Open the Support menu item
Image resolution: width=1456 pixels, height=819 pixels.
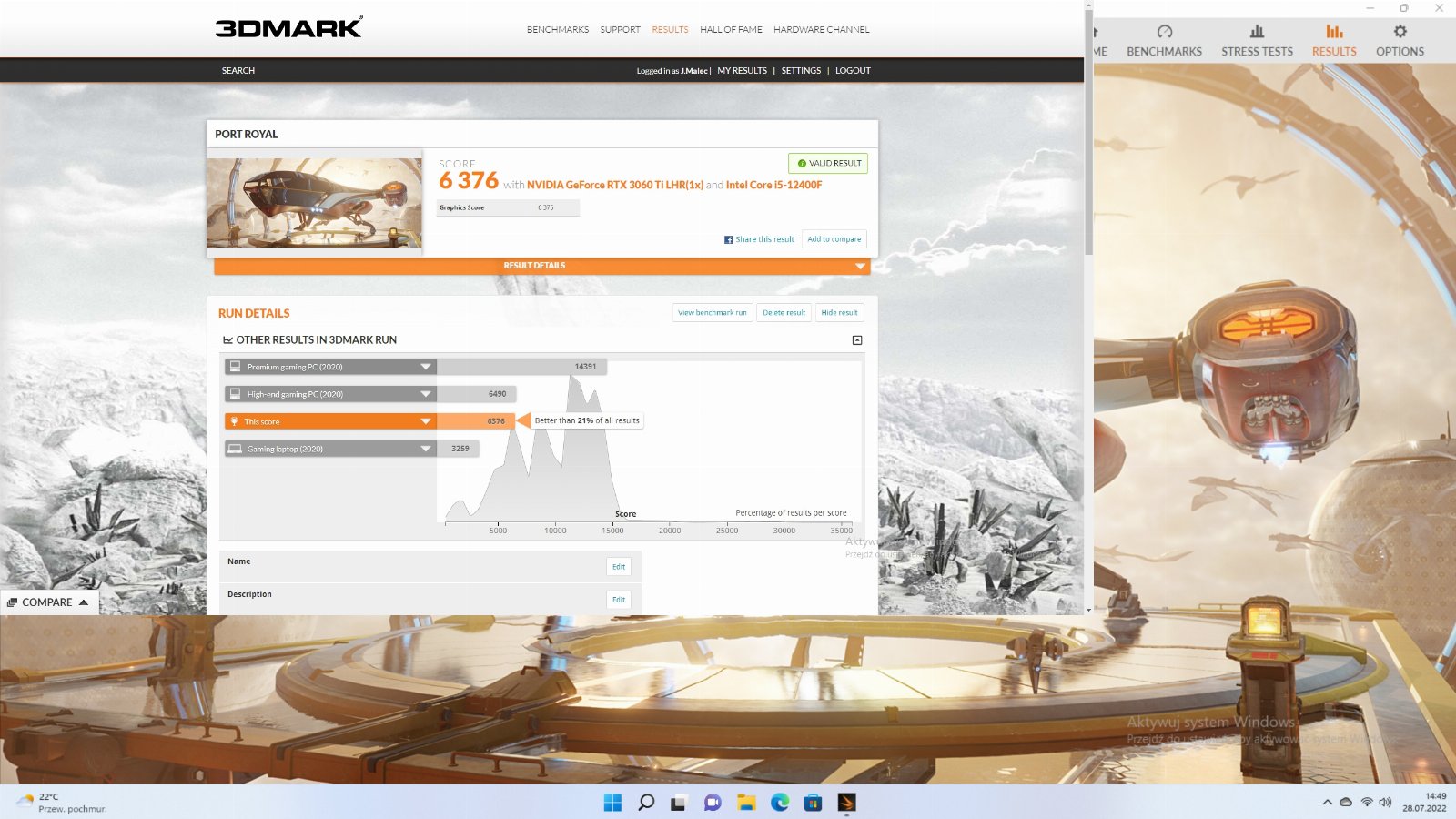point(620,30)
